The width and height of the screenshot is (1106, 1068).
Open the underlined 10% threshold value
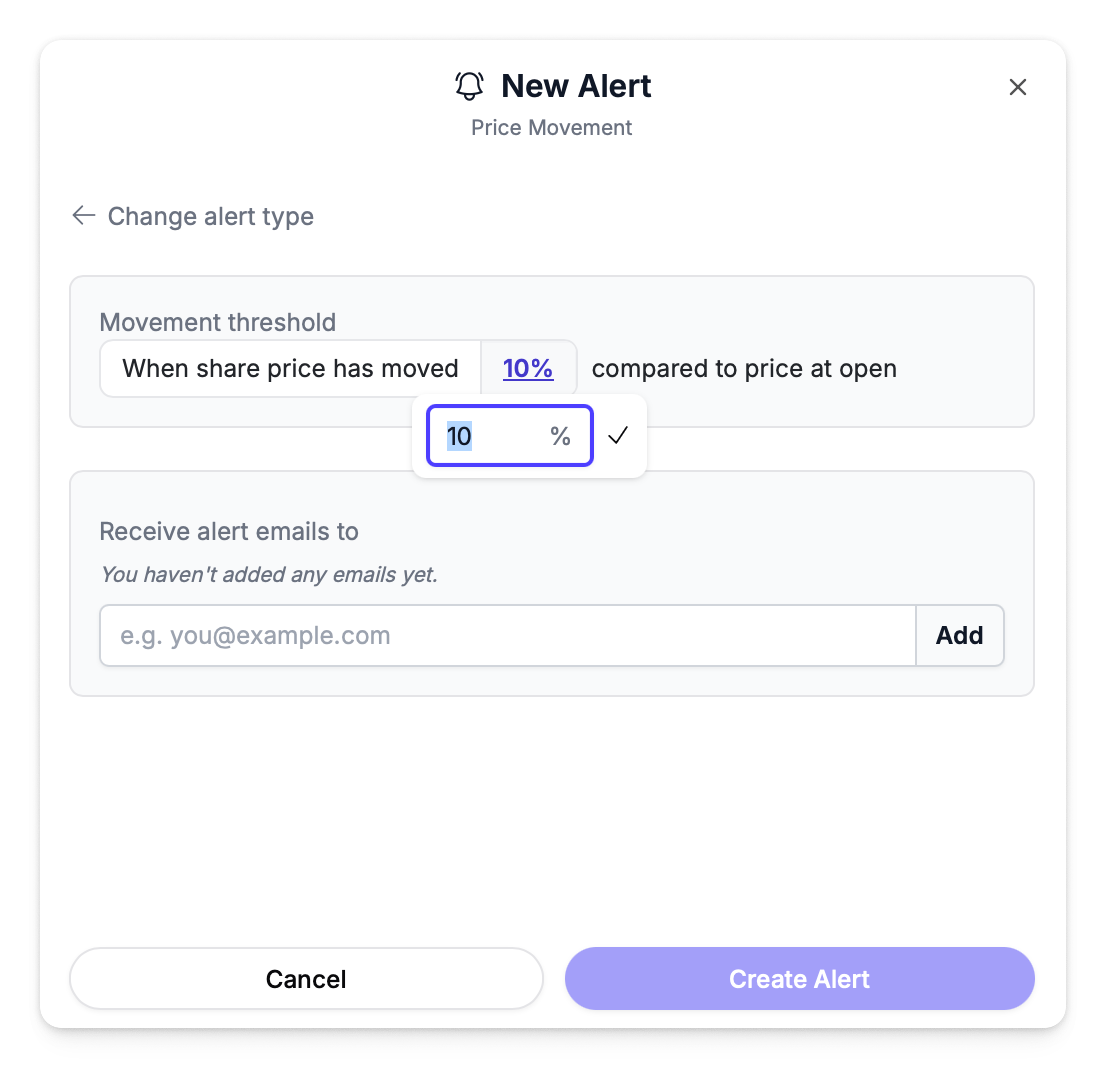[x=528, y=369]
